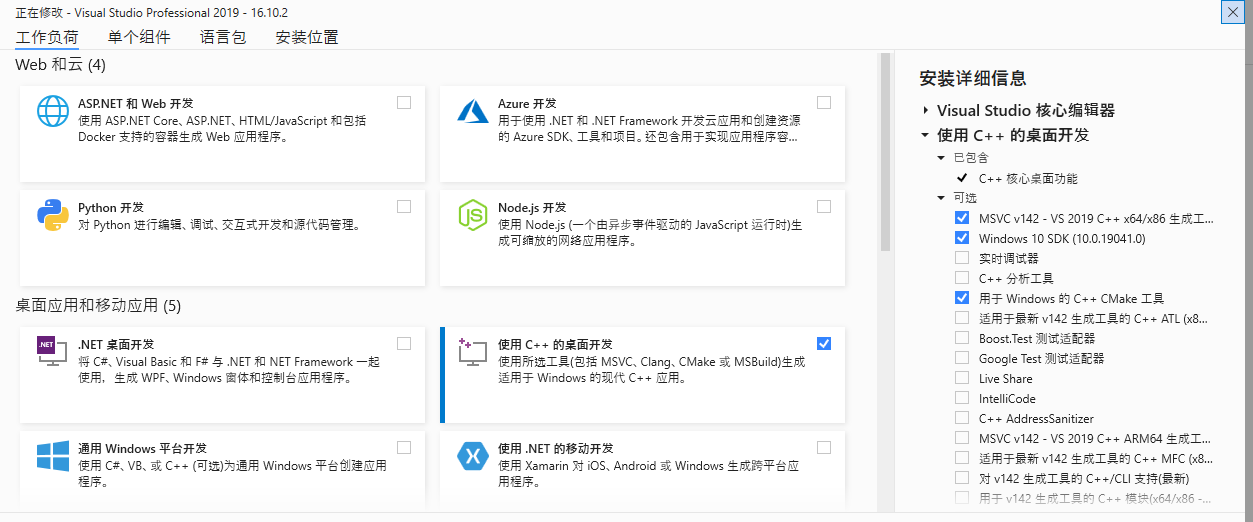Check the C++/CLI 支持 for v142 option
Image resolution: width=1253 pixels, height=522 pixels.
(x=962, y=478)
